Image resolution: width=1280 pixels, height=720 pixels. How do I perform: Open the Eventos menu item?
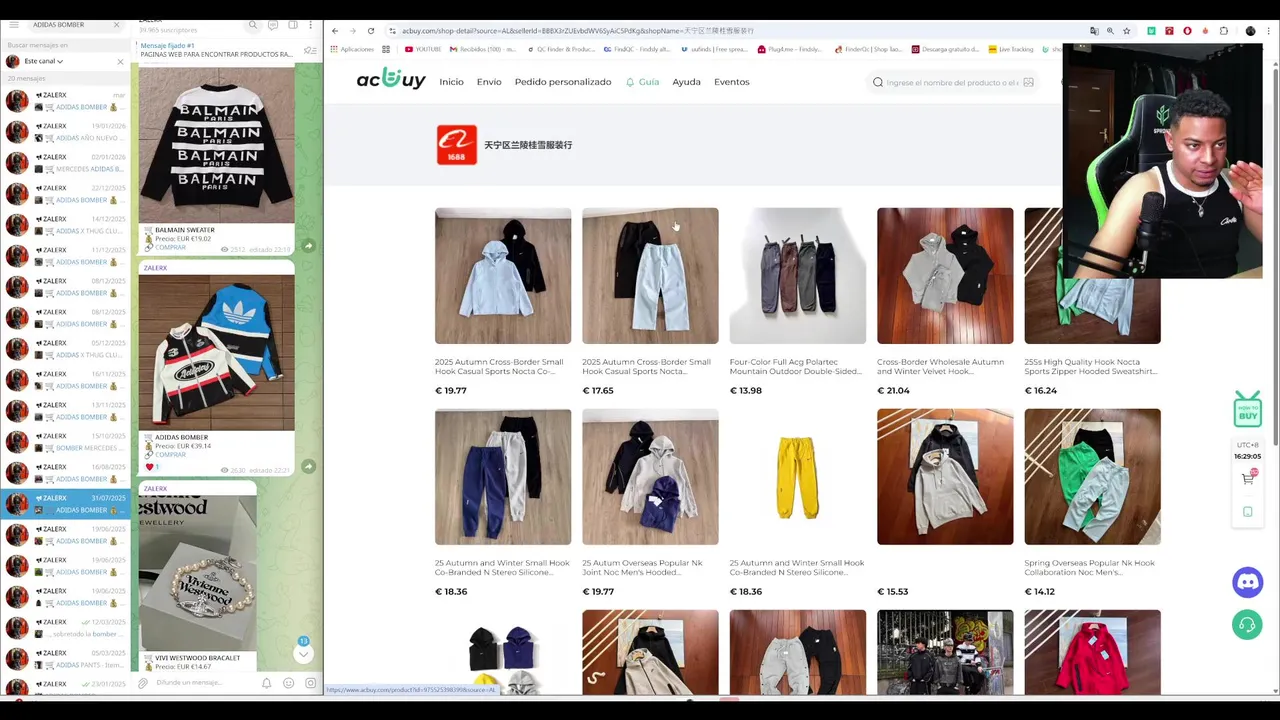[x=731, y=82]
